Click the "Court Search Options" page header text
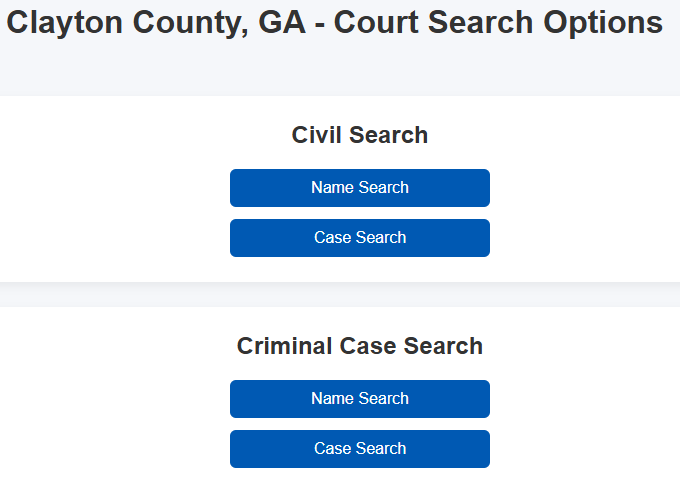The width and height of the screenshot is (680, 484). [498, 23]
